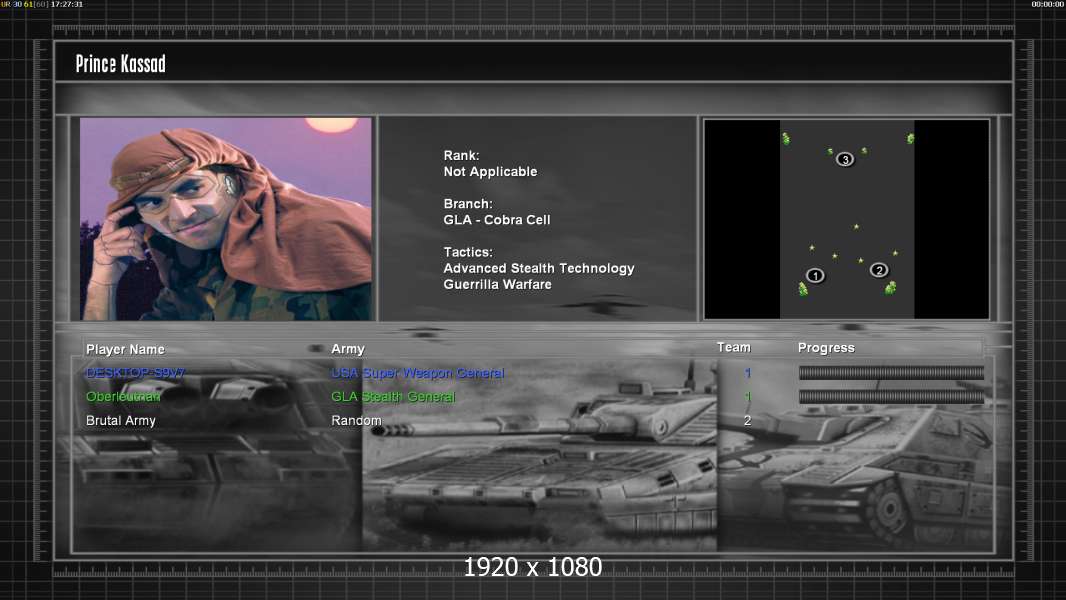Select player Oberleutnan

tap(123, 397)
